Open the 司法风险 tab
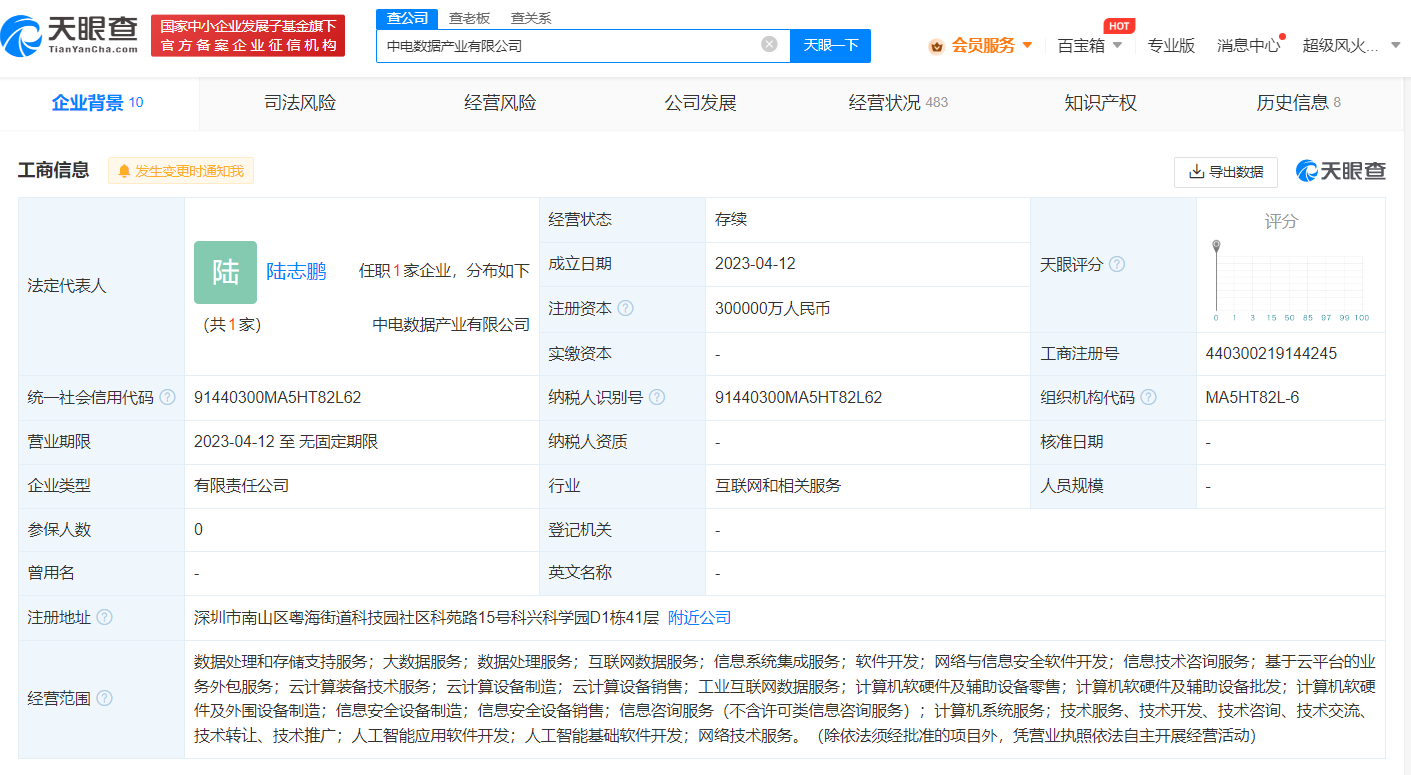This screenshot has width=1411, height=775. coord(300,103)
